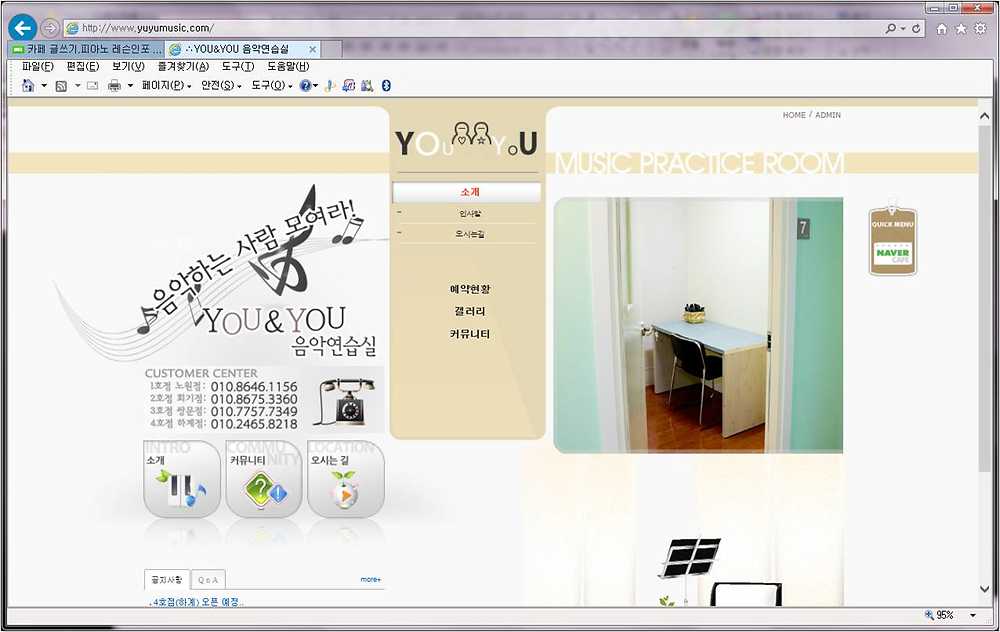Open the zoom level 95% dropdown arrow
Screen dimensions: 1000x632
[x=972, y=616]
